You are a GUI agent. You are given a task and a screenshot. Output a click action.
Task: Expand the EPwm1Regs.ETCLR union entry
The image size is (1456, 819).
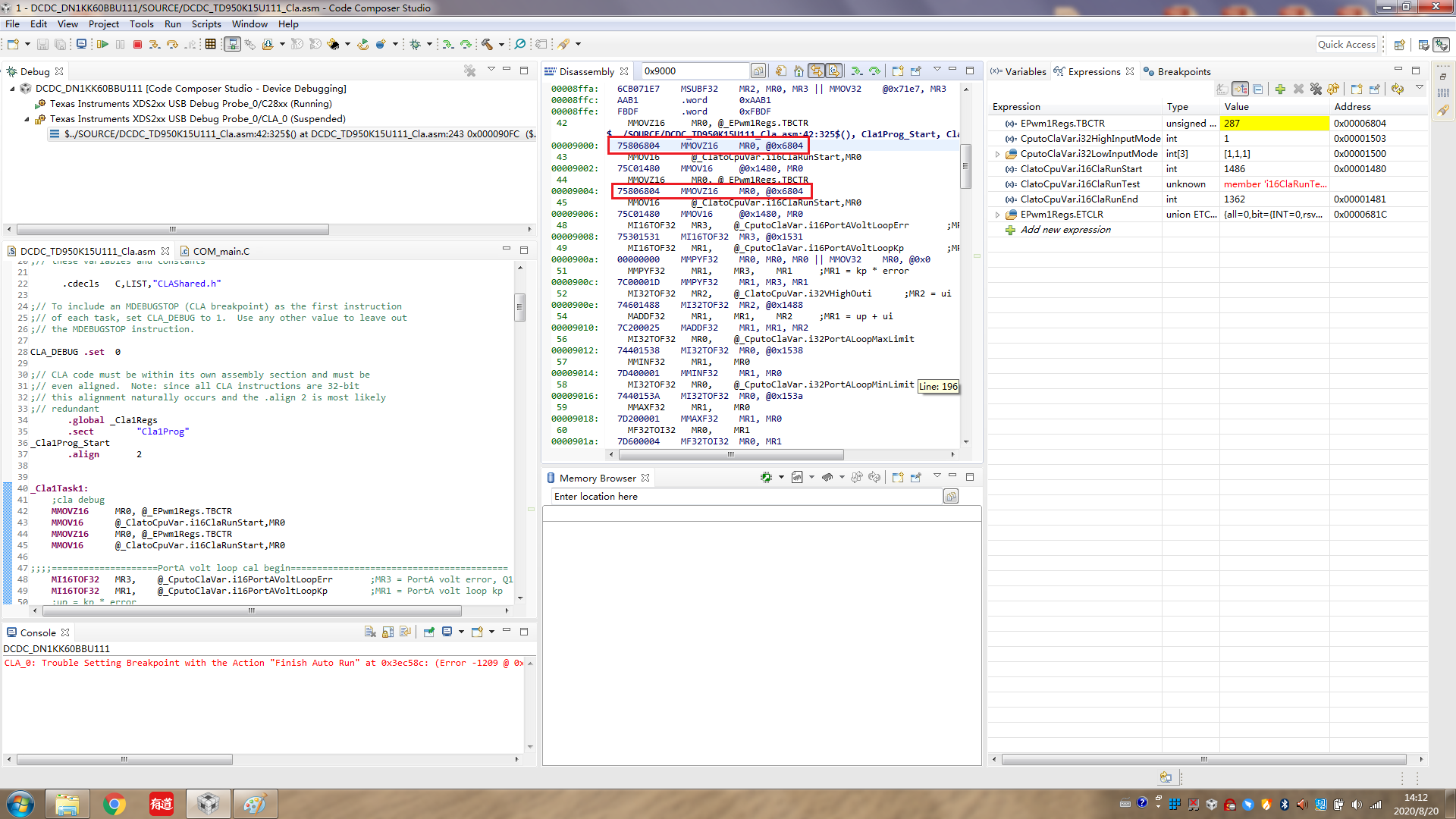click(997, 215)
